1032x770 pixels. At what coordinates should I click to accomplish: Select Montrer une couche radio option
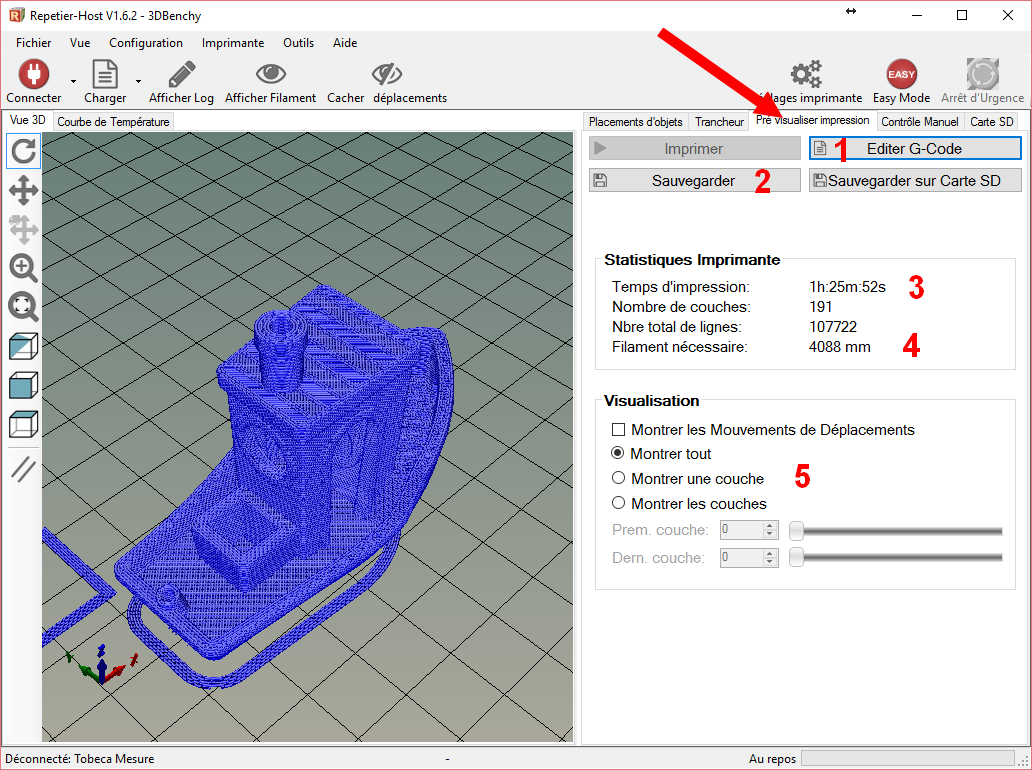[x=618, y=479]
